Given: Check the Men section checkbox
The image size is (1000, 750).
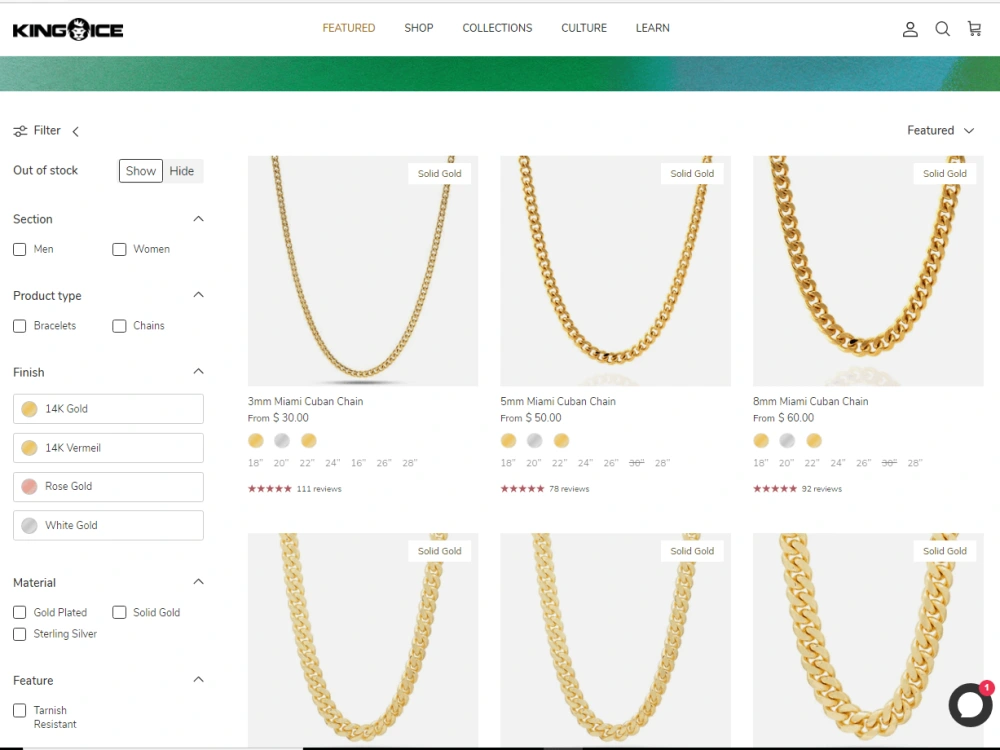Looking at the screenshot, I should click(20, 249).
